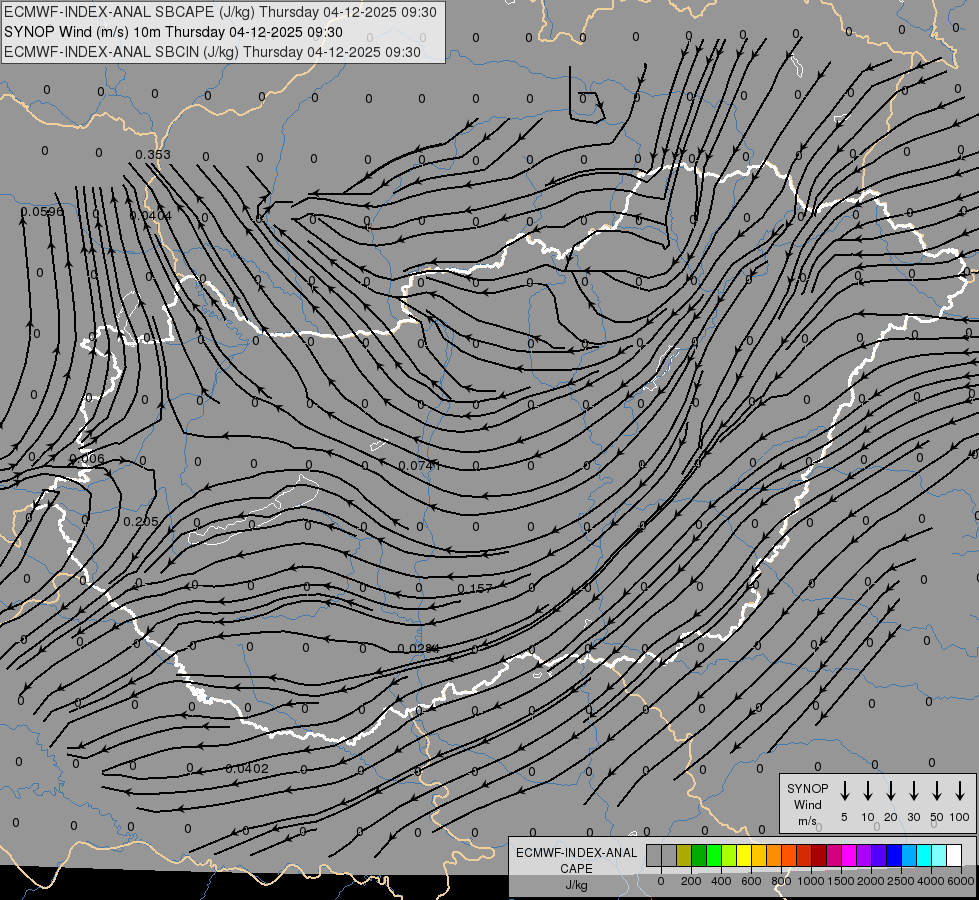Click the 30 m/s wind arrow in legend
Viewport: 979px width, 900px height.
tap(913, 791)
